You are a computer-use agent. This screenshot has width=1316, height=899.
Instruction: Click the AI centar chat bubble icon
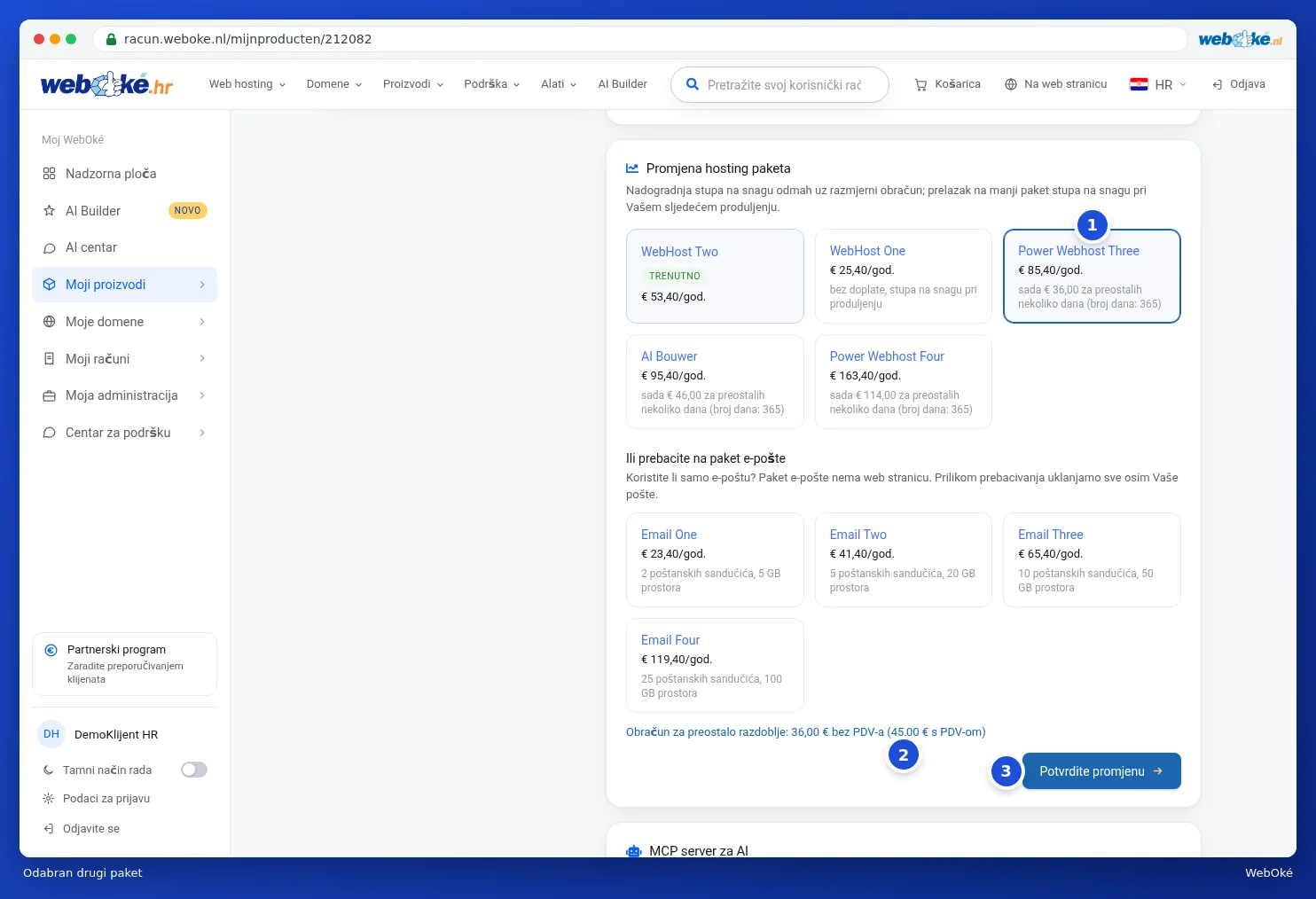[x=50, y=248]
